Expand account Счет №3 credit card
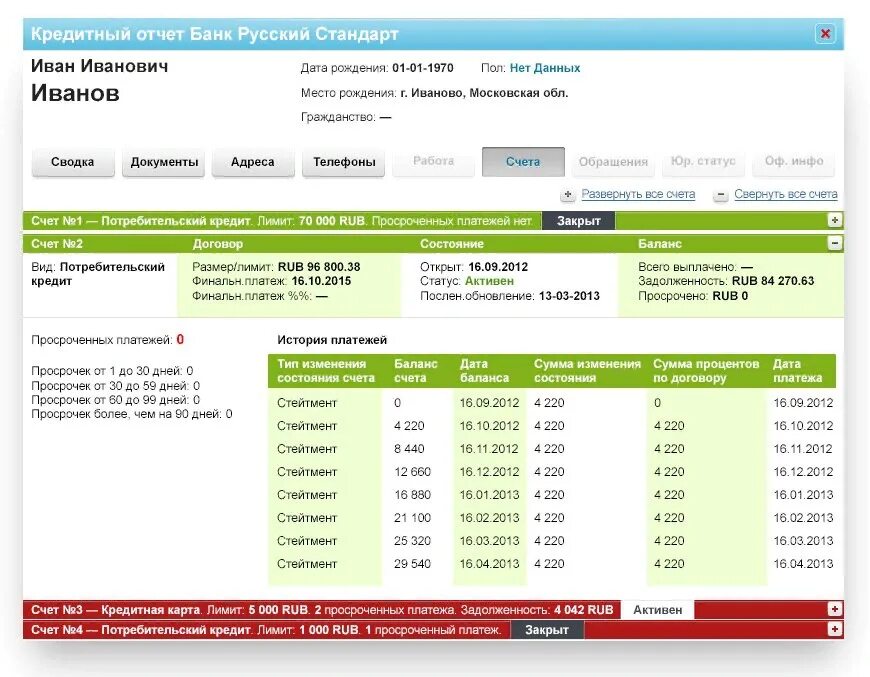 point(834,609)
